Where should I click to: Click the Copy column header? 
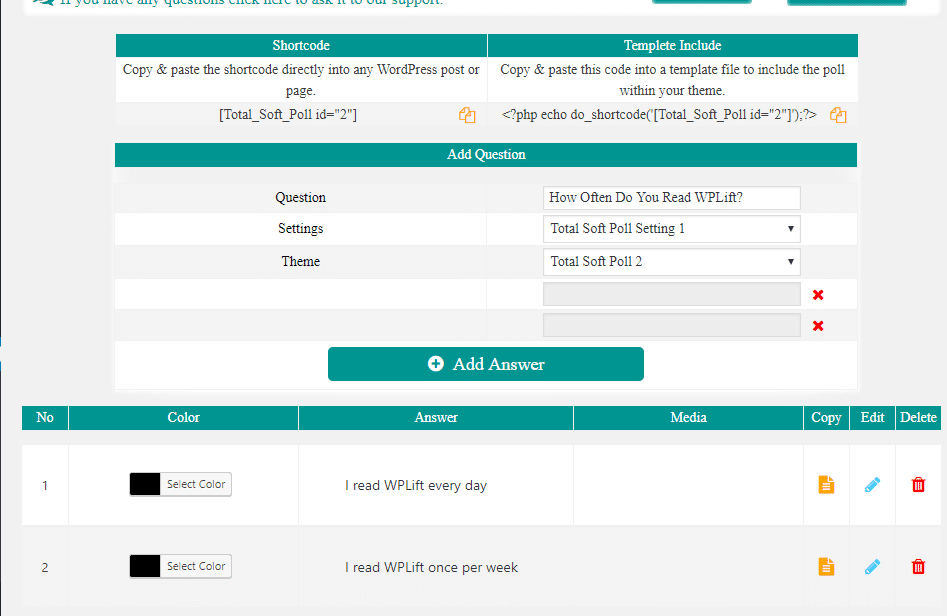coord(826,417)
